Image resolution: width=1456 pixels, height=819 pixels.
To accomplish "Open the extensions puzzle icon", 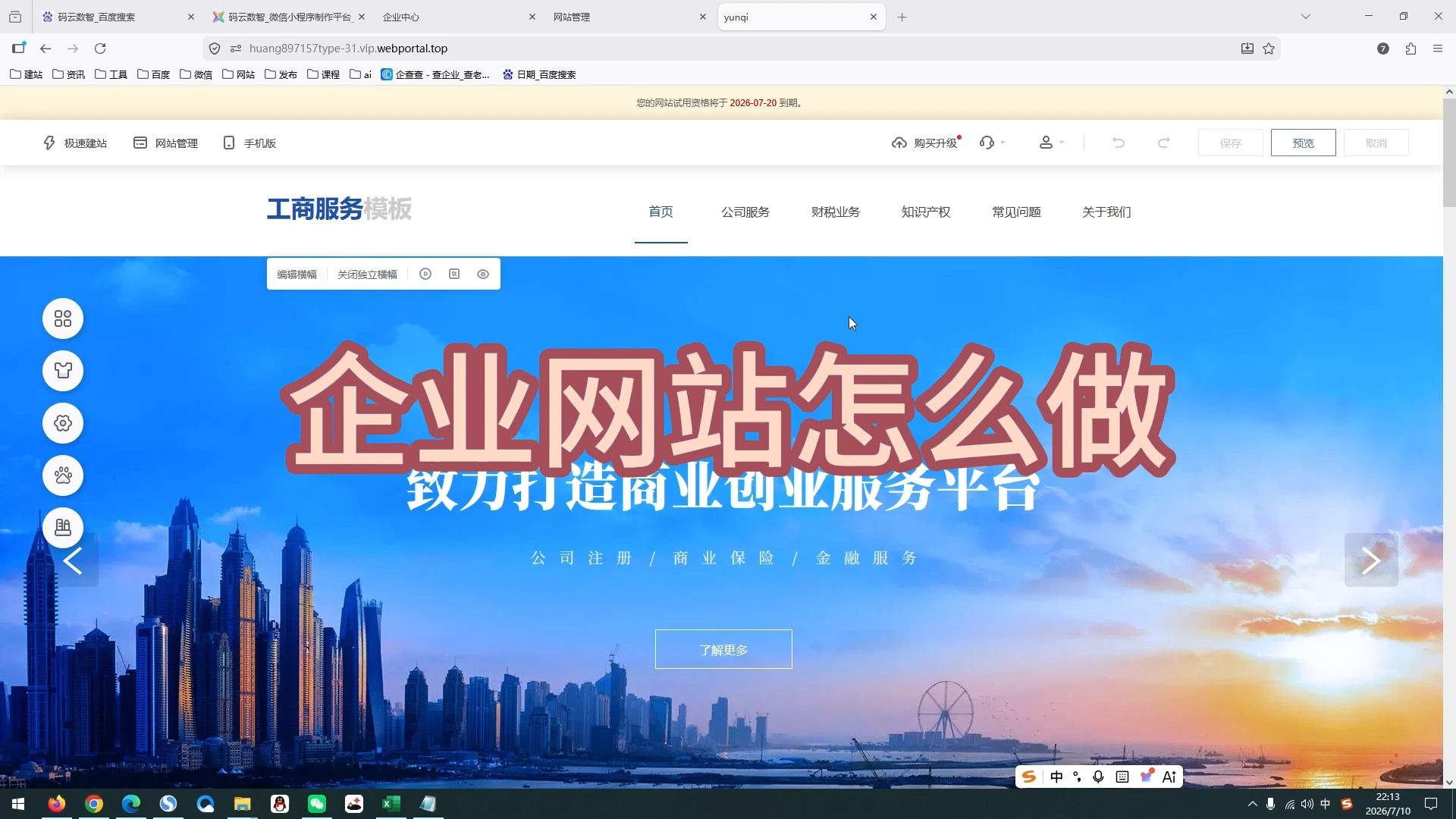I will click(1410, 49).
